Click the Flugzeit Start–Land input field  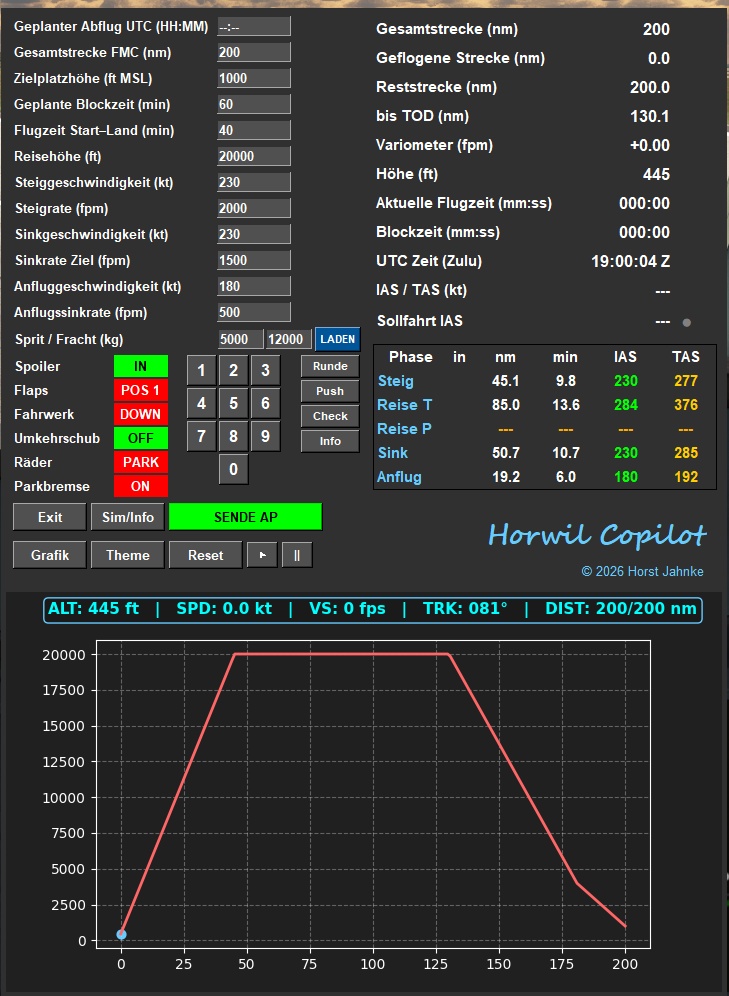point(253,130)
